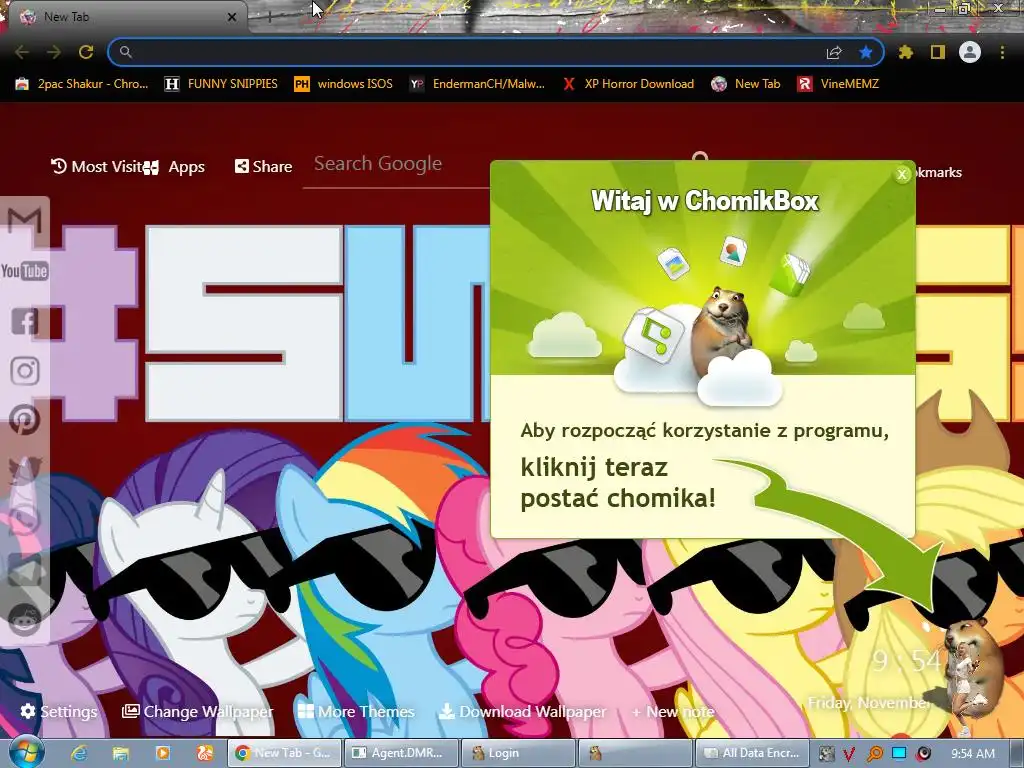The height and width of the screenshot is (768, 1024).
Task: Click Change Wallpaper
Action: [x=198, y=711]
